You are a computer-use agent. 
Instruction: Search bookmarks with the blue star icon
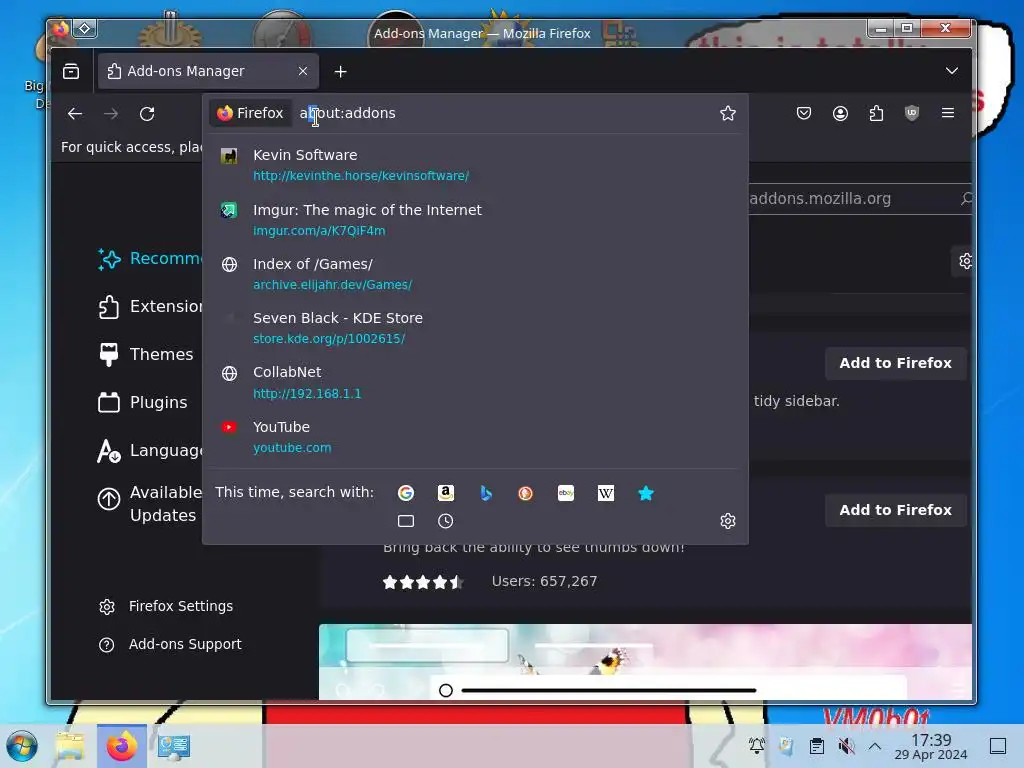coord(645,493)
